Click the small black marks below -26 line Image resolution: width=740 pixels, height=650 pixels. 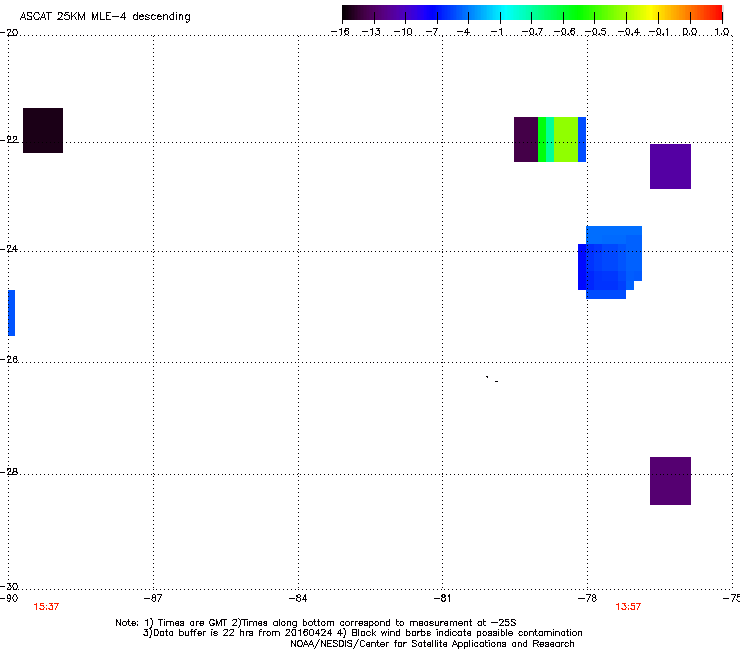coord(492,379)
